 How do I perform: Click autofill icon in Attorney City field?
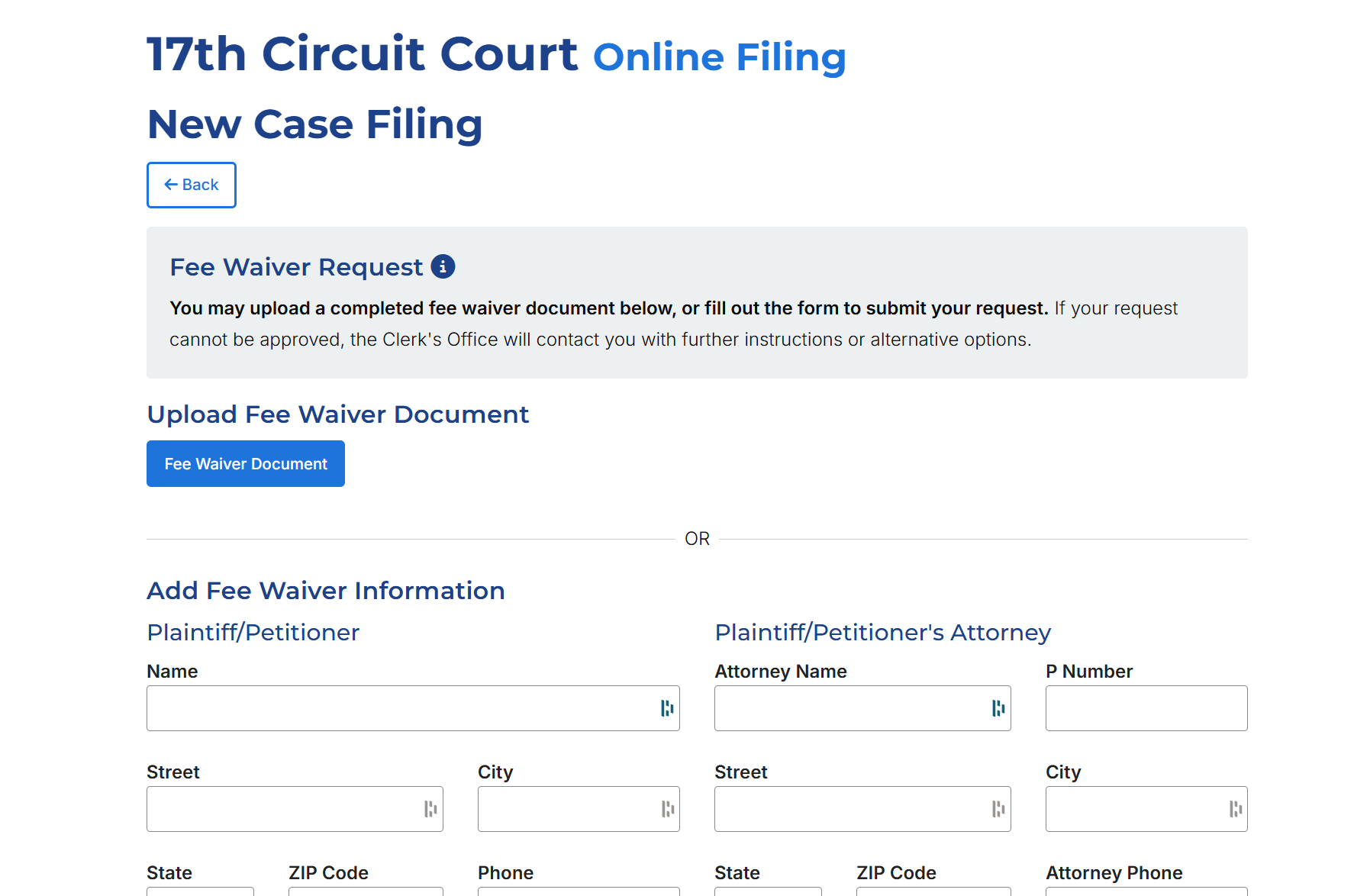1235,809
